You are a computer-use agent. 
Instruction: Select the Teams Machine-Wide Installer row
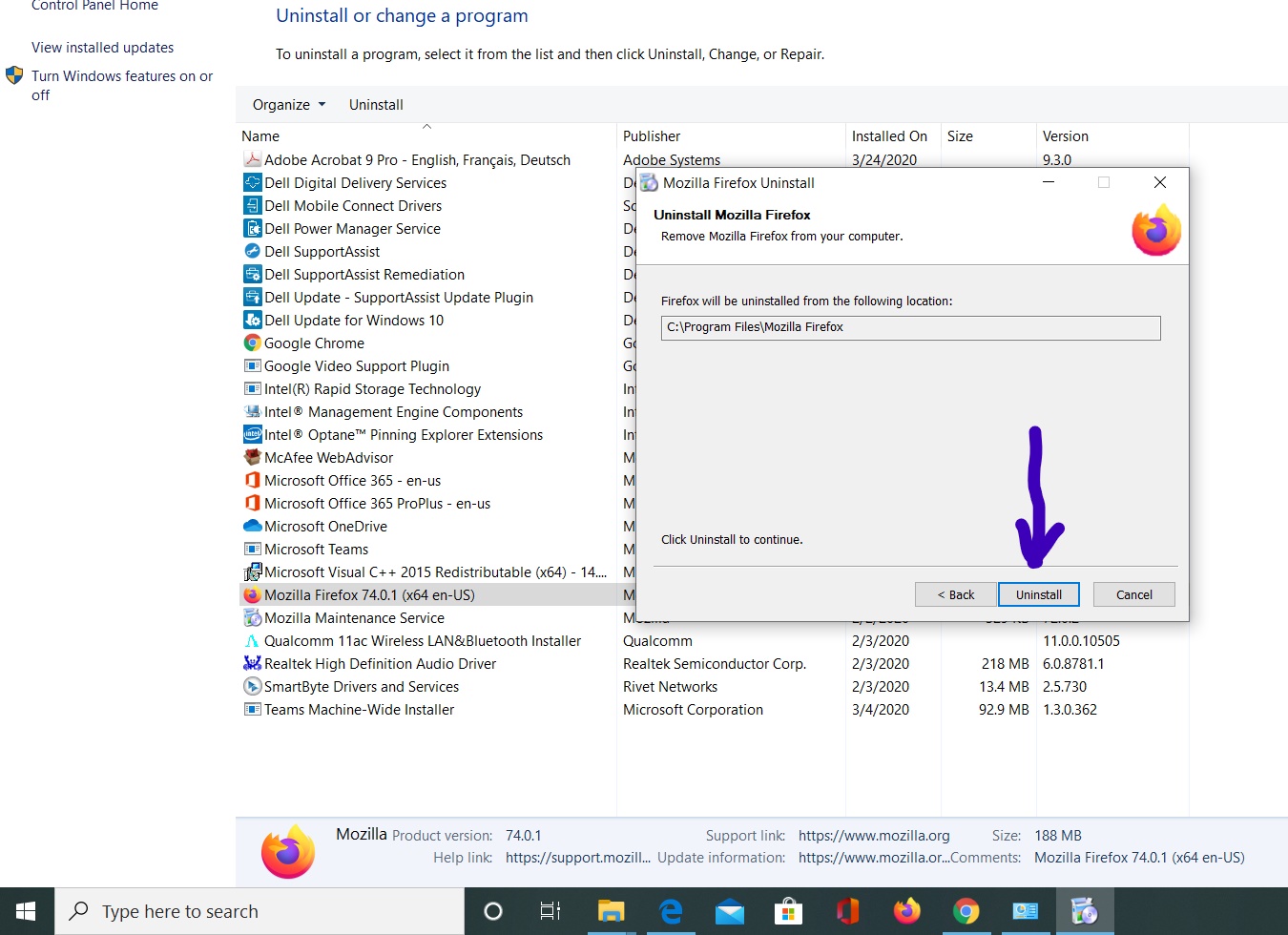pos(349,710)
